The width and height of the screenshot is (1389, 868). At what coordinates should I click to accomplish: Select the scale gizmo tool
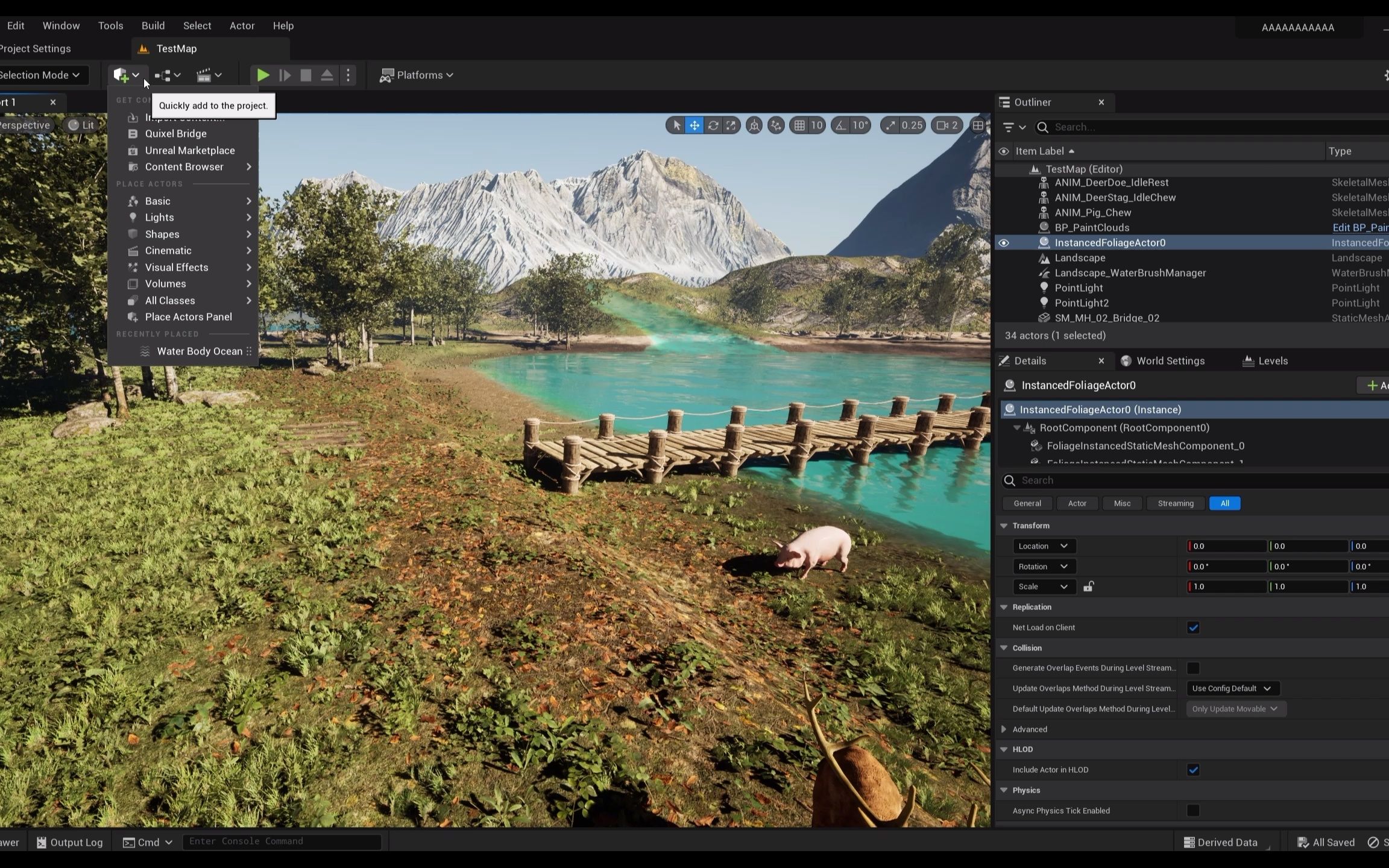tap(731, 125)
